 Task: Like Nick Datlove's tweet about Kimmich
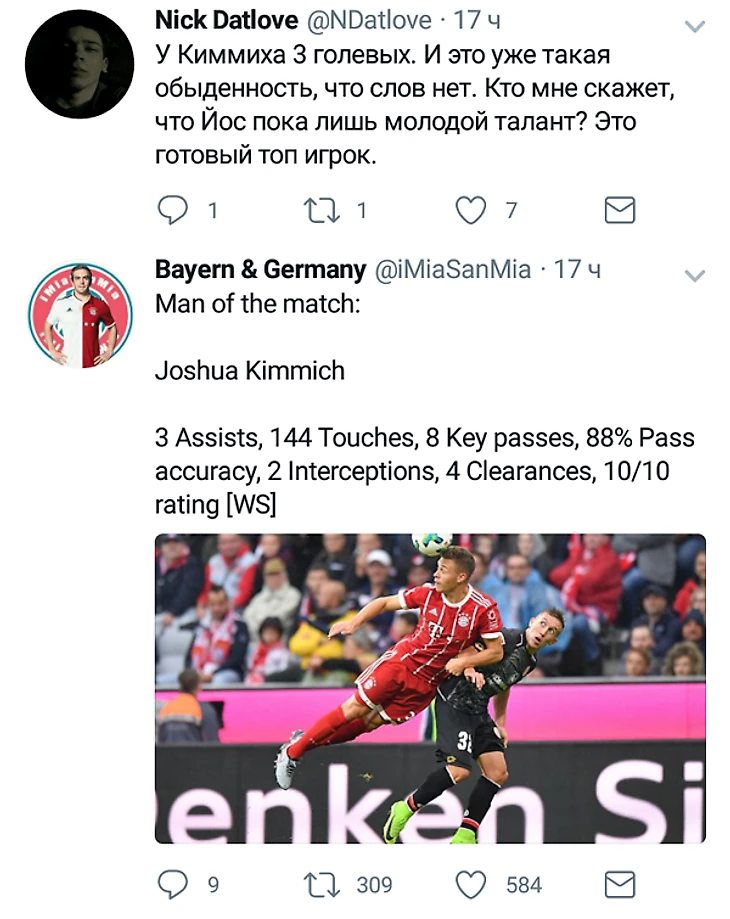click(x=471, y=210)
